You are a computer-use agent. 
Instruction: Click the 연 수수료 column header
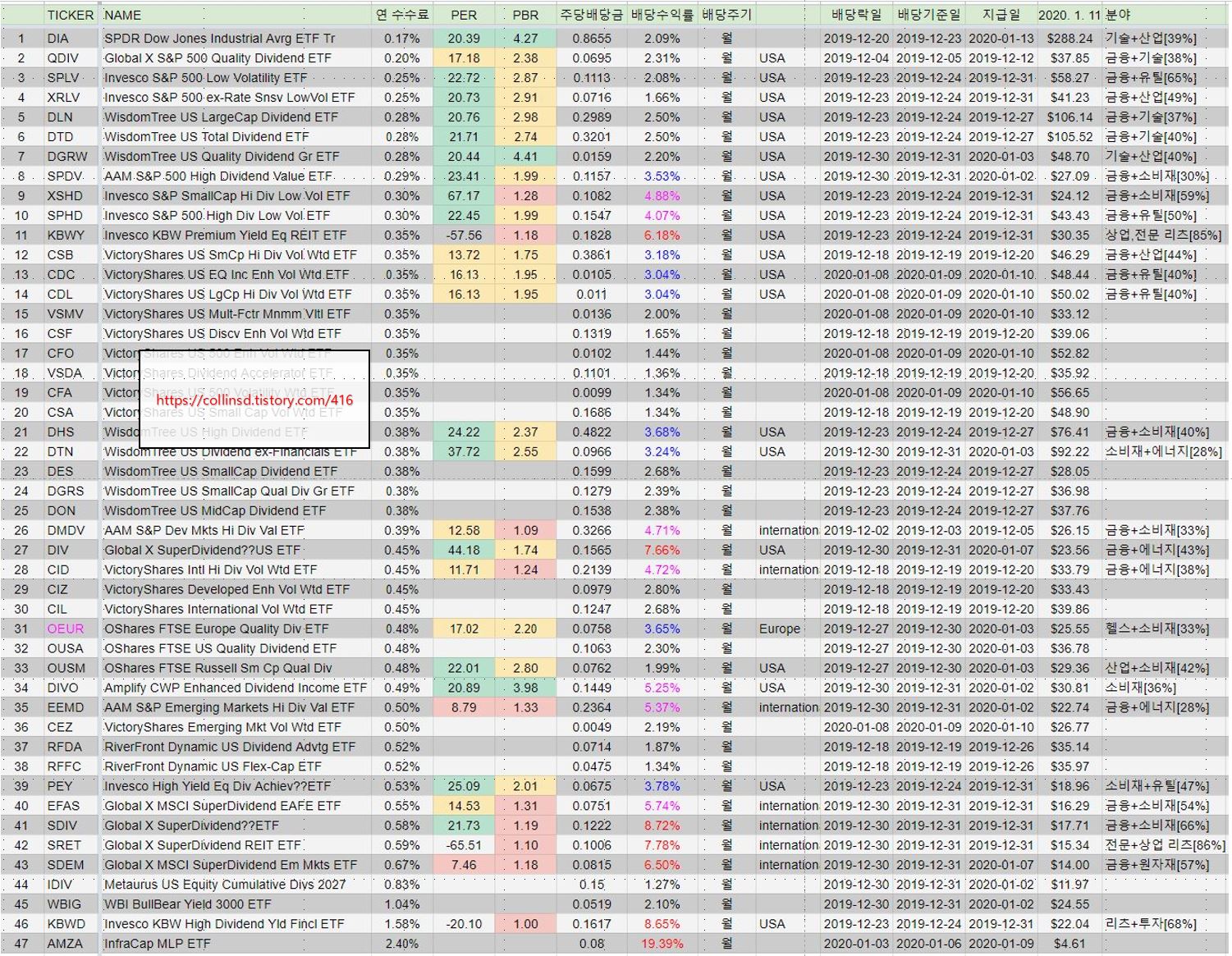tap(401, 15)
